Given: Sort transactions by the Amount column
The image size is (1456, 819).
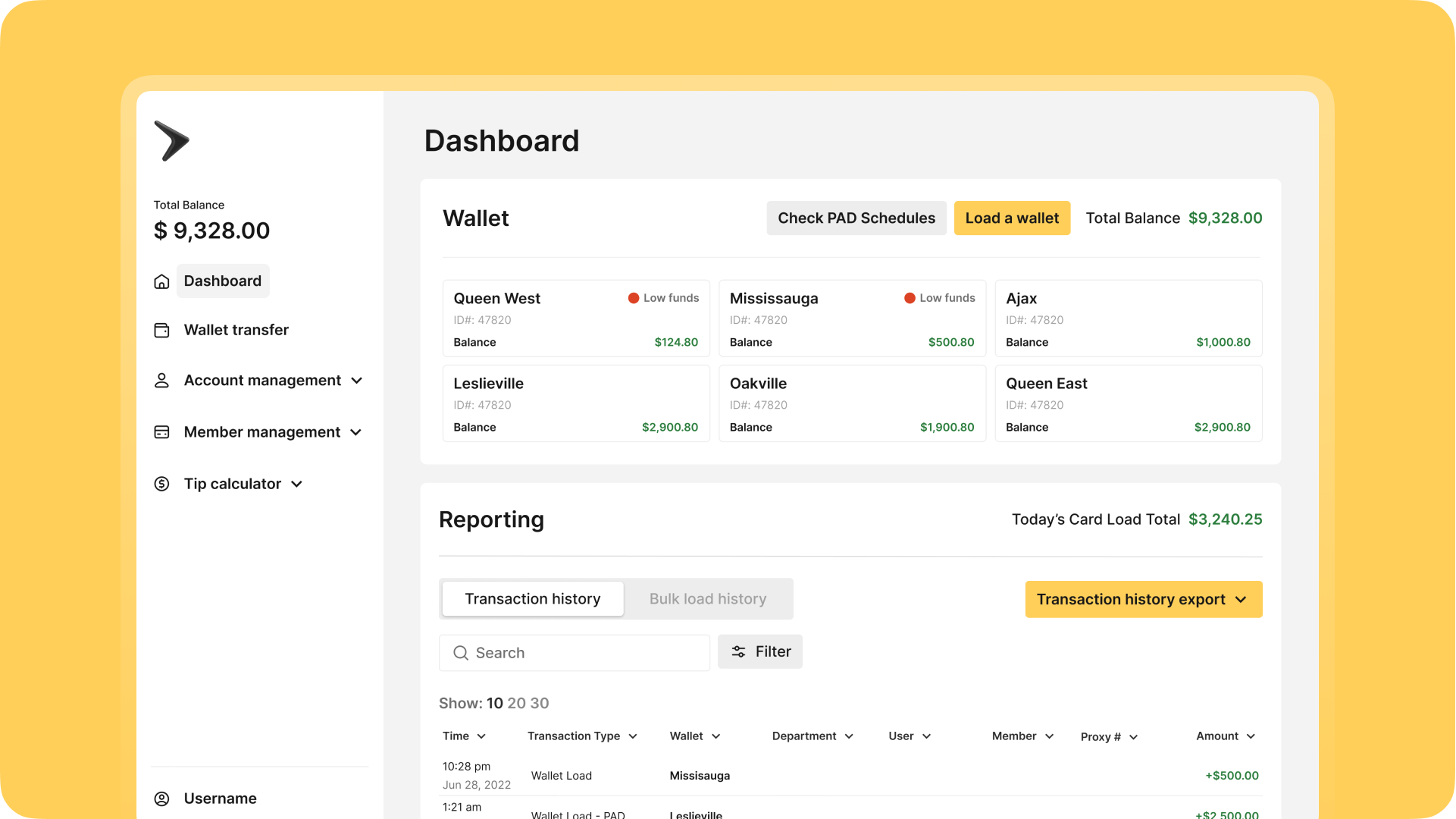Looking at the screenshot, I should pos(1224,736).
